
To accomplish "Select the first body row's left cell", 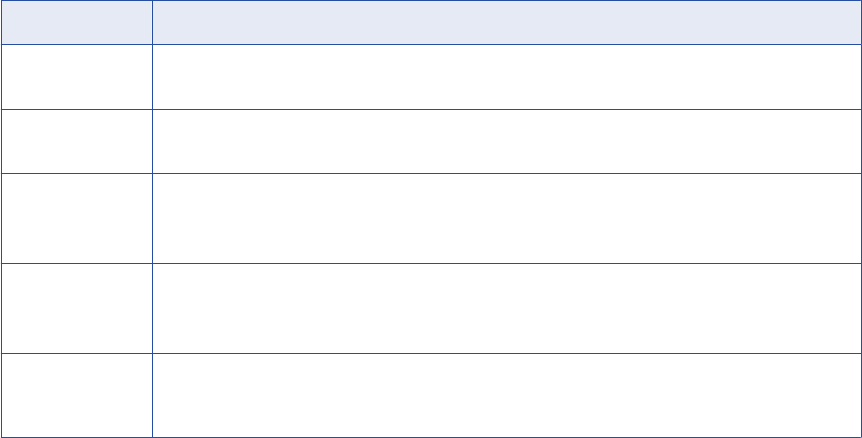I will pos(76,76).
